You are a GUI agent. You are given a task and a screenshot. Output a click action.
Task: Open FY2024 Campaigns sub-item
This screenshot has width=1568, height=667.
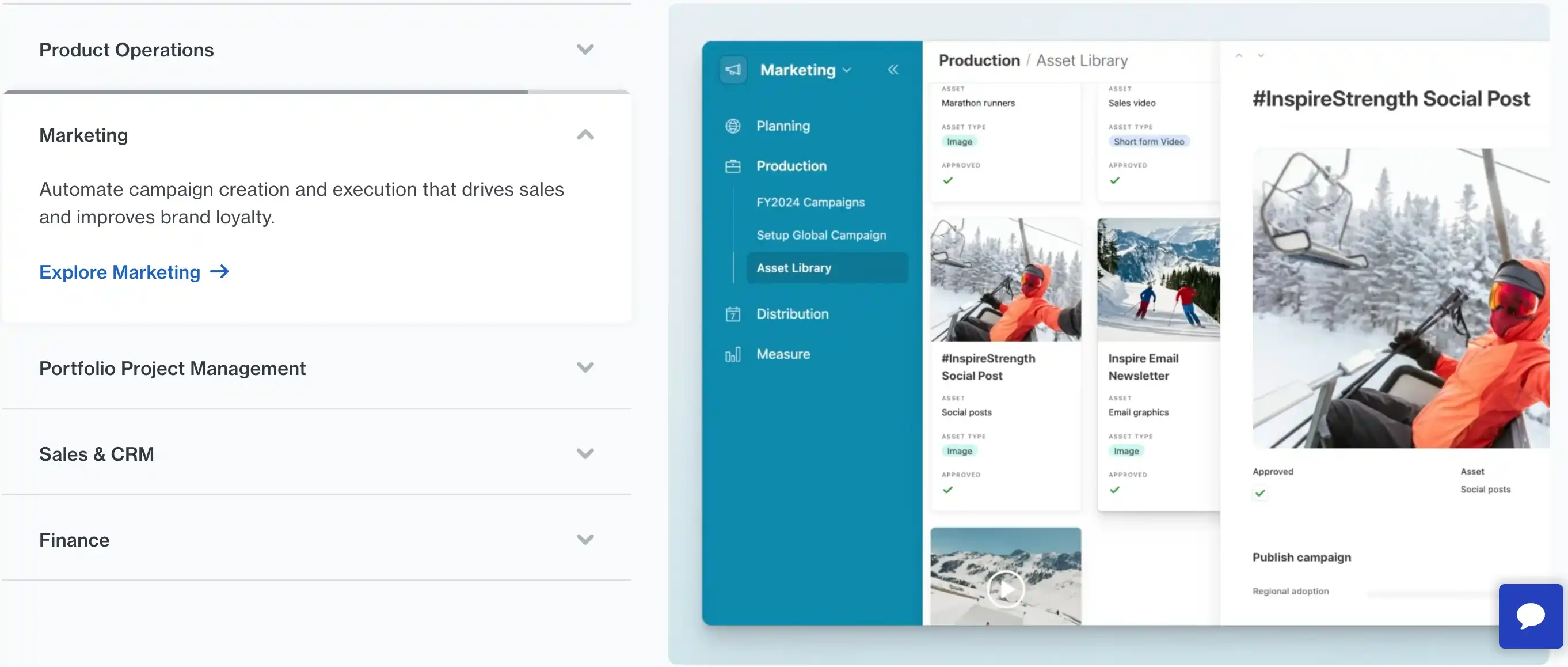point(810,202)
